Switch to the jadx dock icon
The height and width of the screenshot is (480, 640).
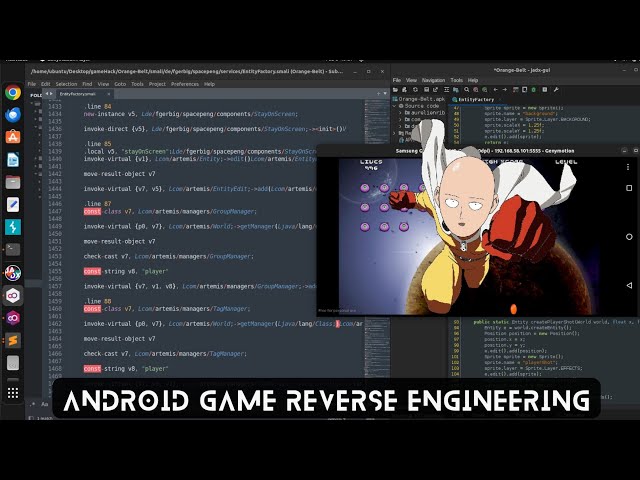(13, 273)
